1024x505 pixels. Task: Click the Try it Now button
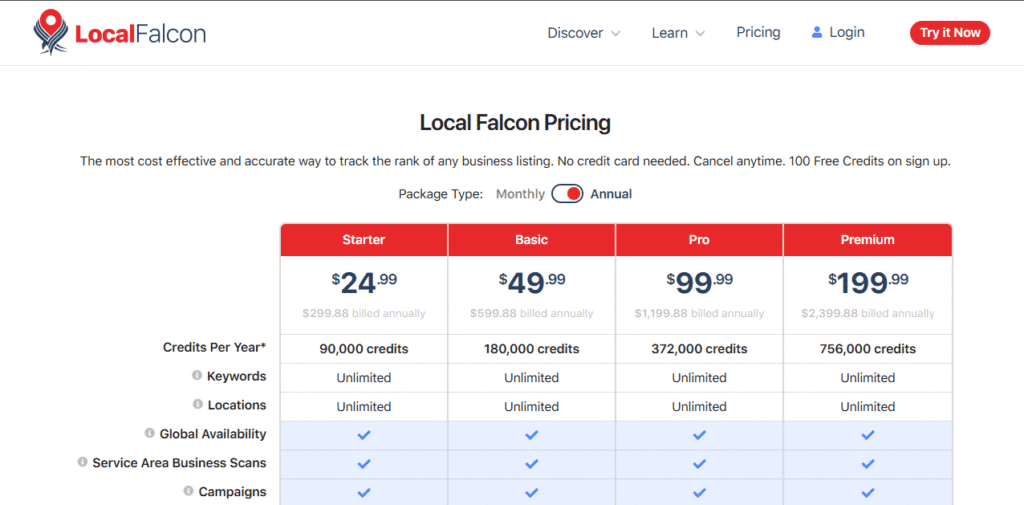(x=950, y=33)
